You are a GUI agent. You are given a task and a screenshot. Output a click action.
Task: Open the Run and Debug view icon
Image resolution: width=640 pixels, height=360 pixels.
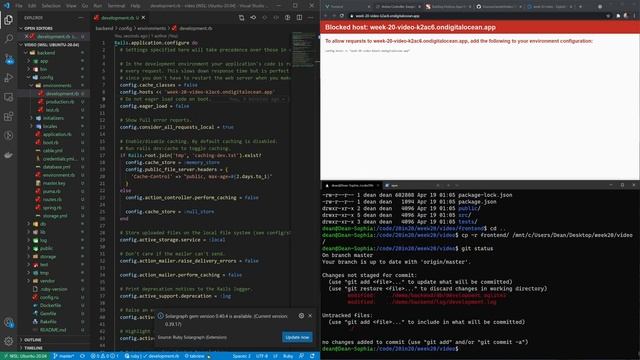9,78
